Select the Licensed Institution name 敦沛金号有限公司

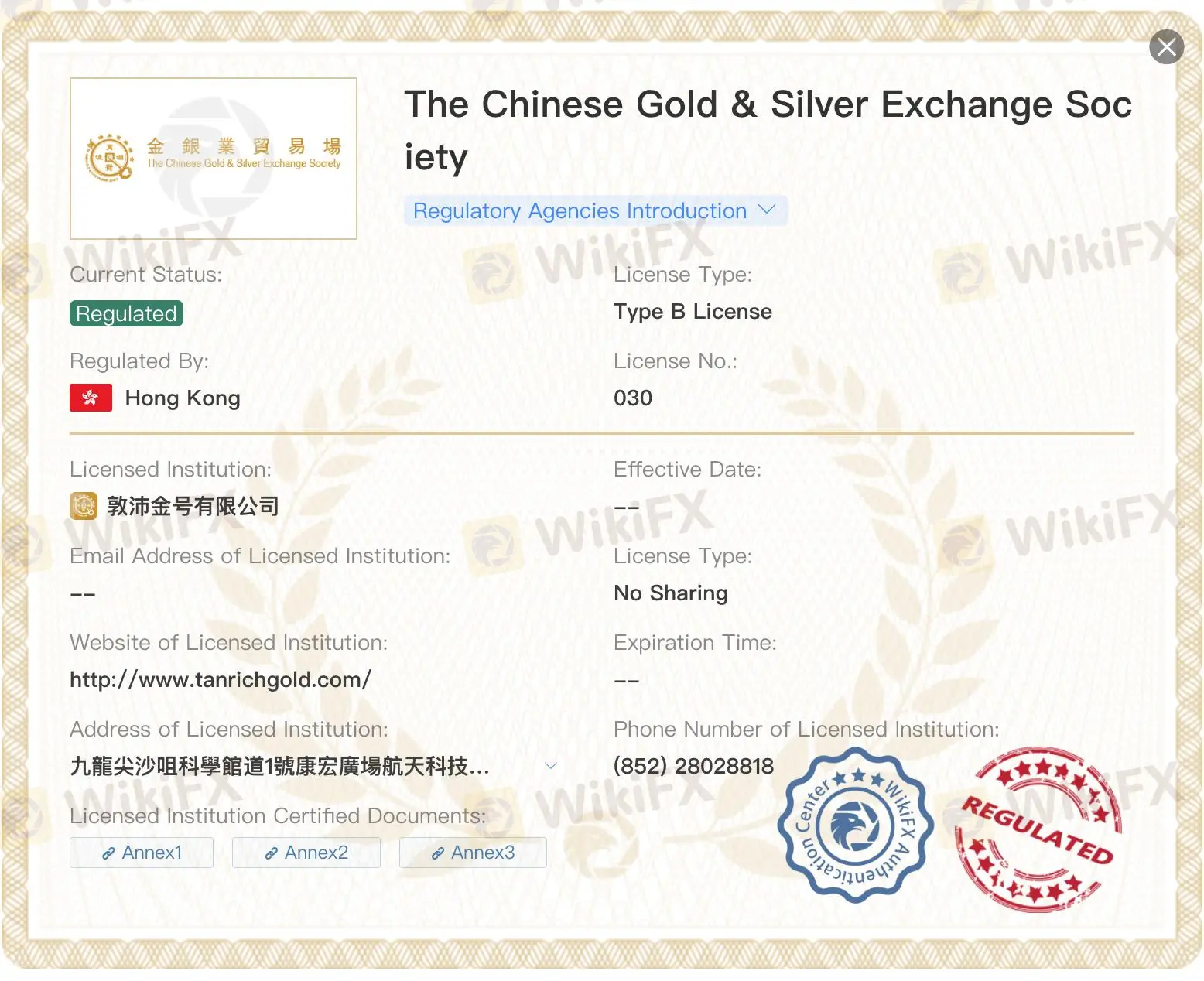193,506
